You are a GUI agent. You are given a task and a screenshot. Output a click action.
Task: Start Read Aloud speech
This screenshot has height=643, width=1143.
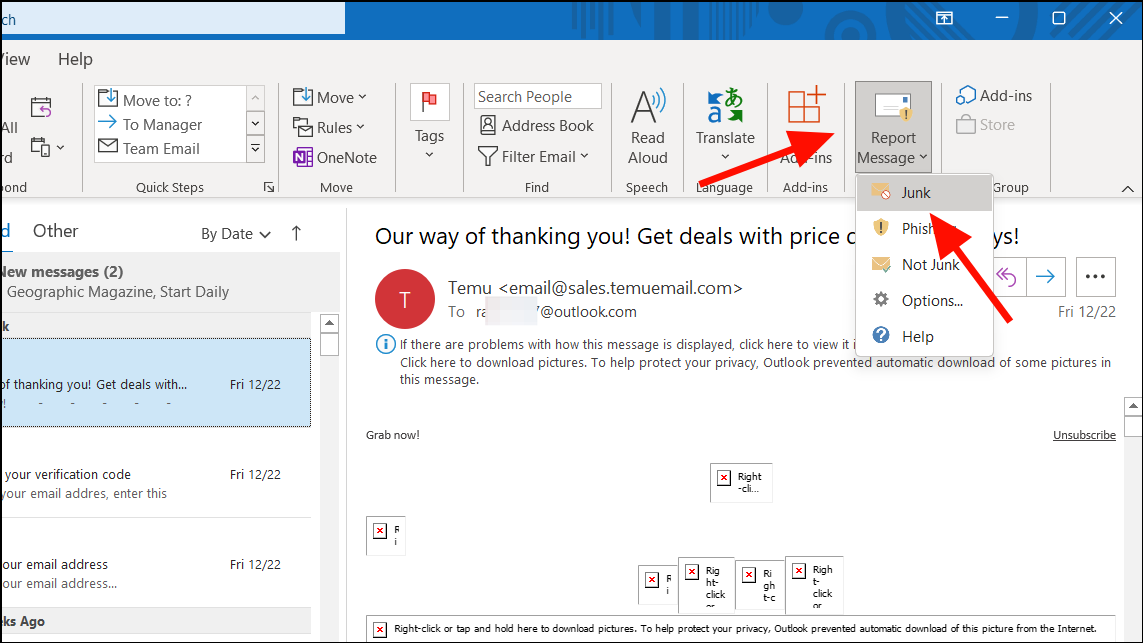647,127
